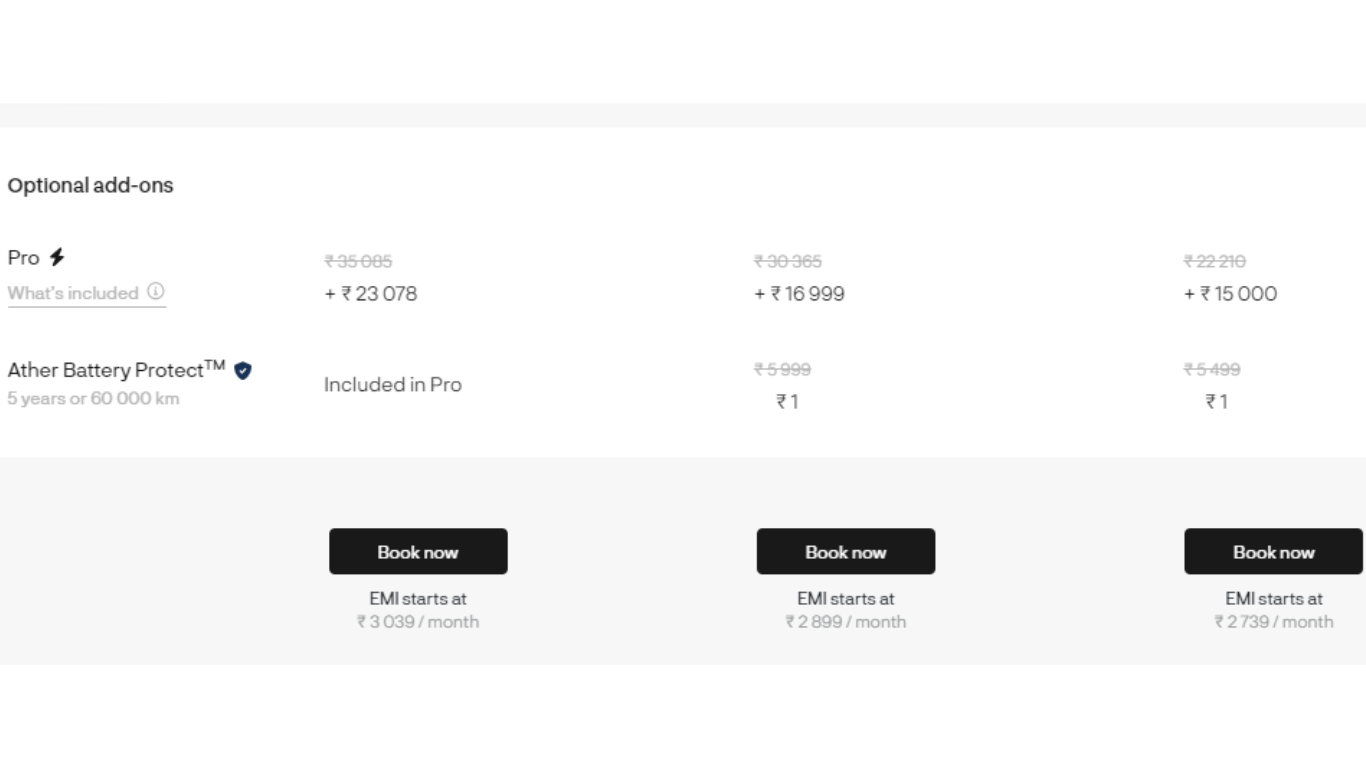Screen dimensions: 1366x768
Task: Click the Ather Battery Protect label
Action: (x=116, y=370)
